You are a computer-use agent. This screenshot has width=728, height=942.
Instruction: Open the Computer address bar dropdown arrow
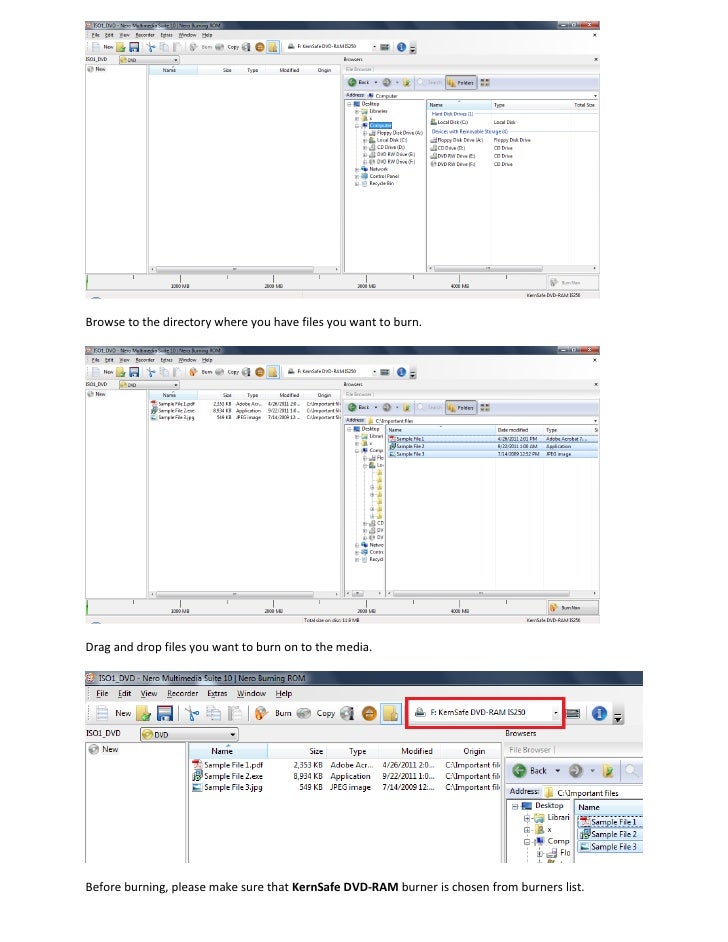[595, 96]
